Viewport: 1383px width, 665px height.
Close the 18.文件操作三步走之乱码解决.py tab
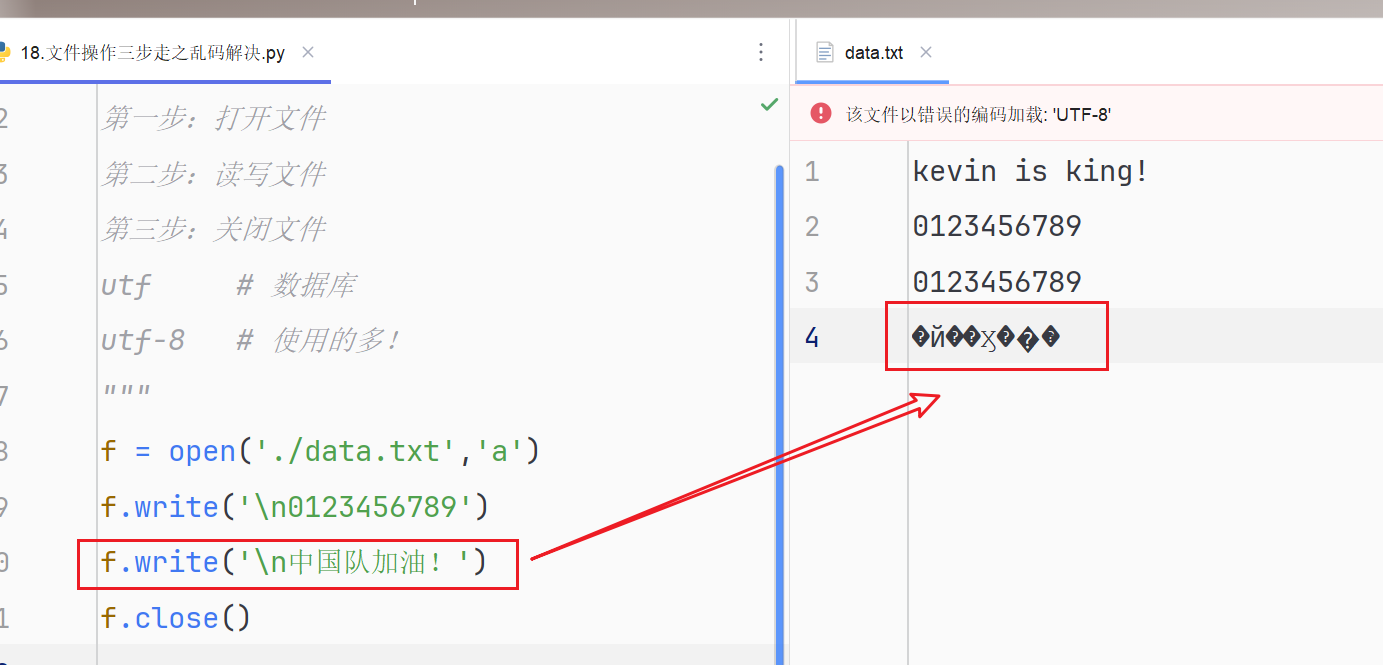pos(308,52)
